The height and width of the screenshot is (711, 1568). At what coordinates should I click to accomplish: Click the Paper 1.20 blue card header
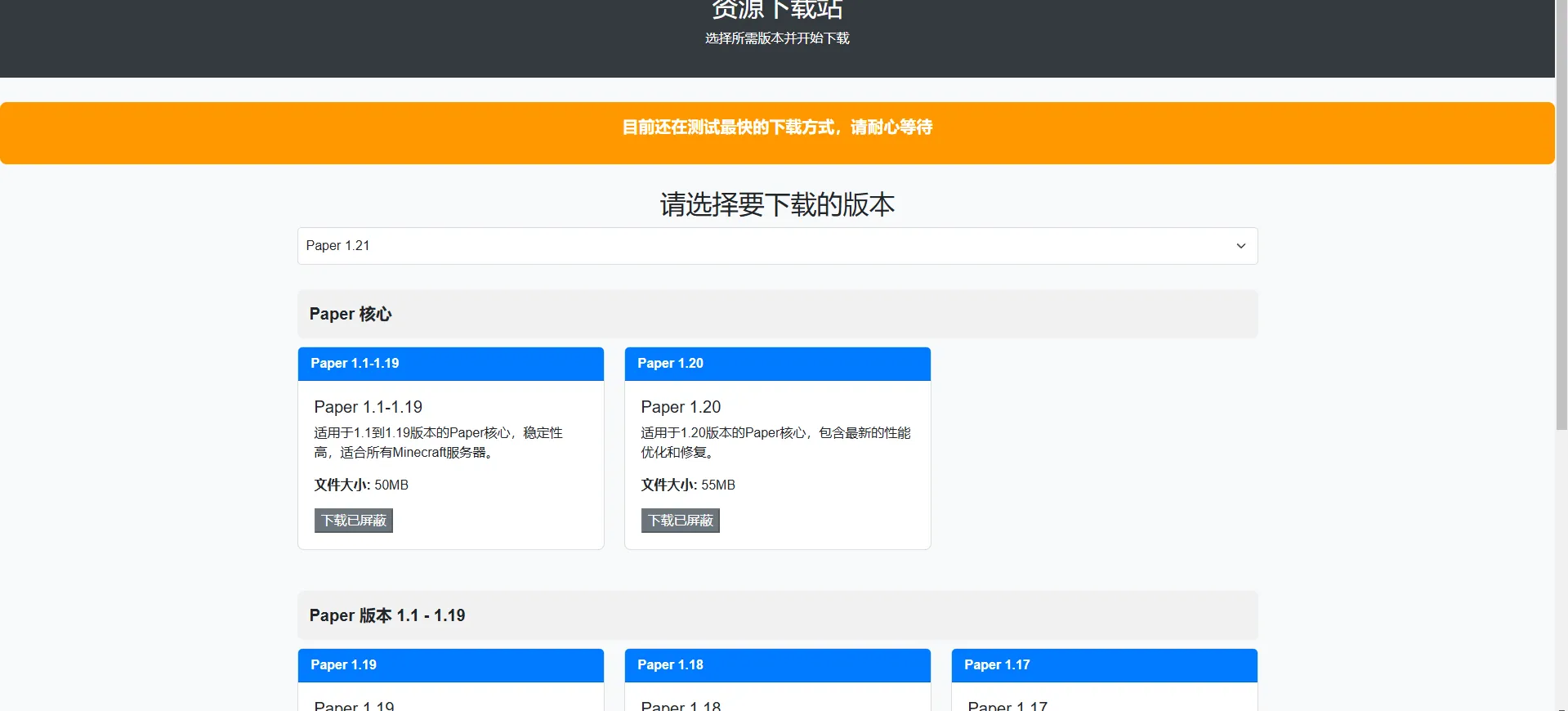(x=778, y=364)
